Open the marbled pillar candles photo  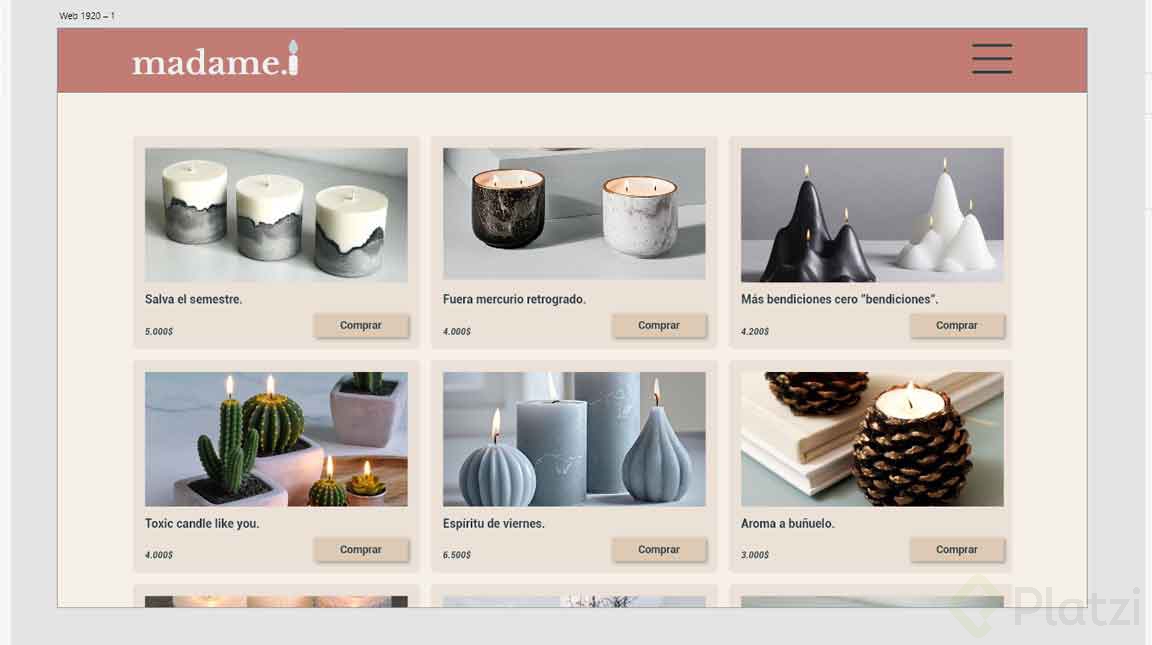(276, 215)
